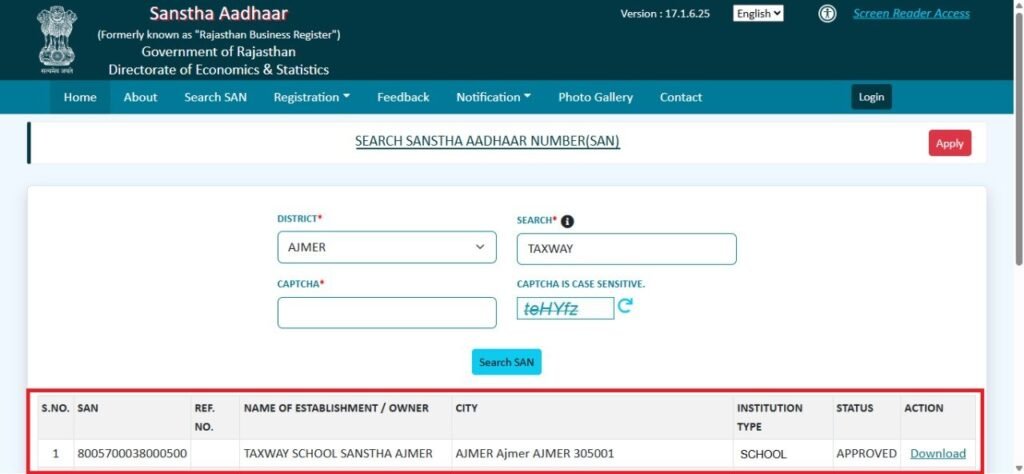
Task: Go to the Home menu item
Action: (x=80, y=97)
